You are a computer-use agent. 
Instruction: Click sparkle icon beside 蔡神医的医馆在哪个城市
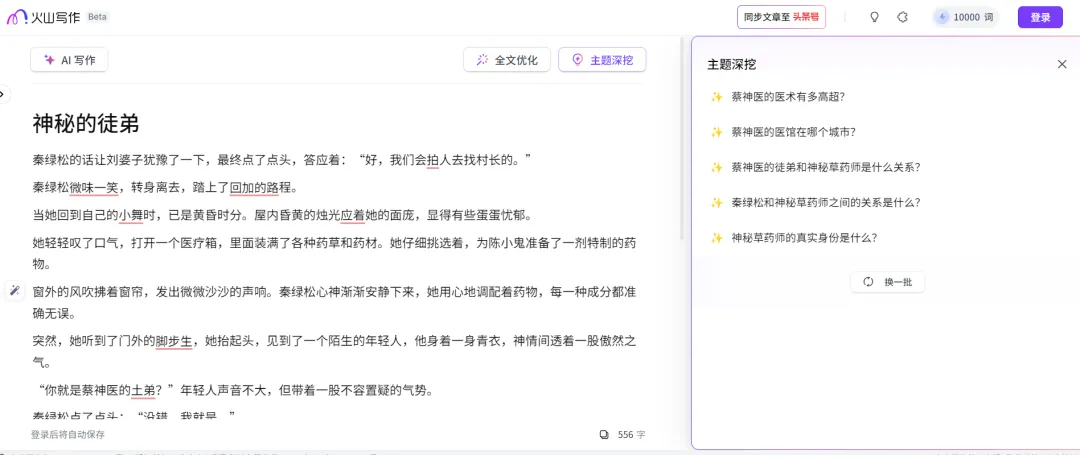[x=716, y=132]
